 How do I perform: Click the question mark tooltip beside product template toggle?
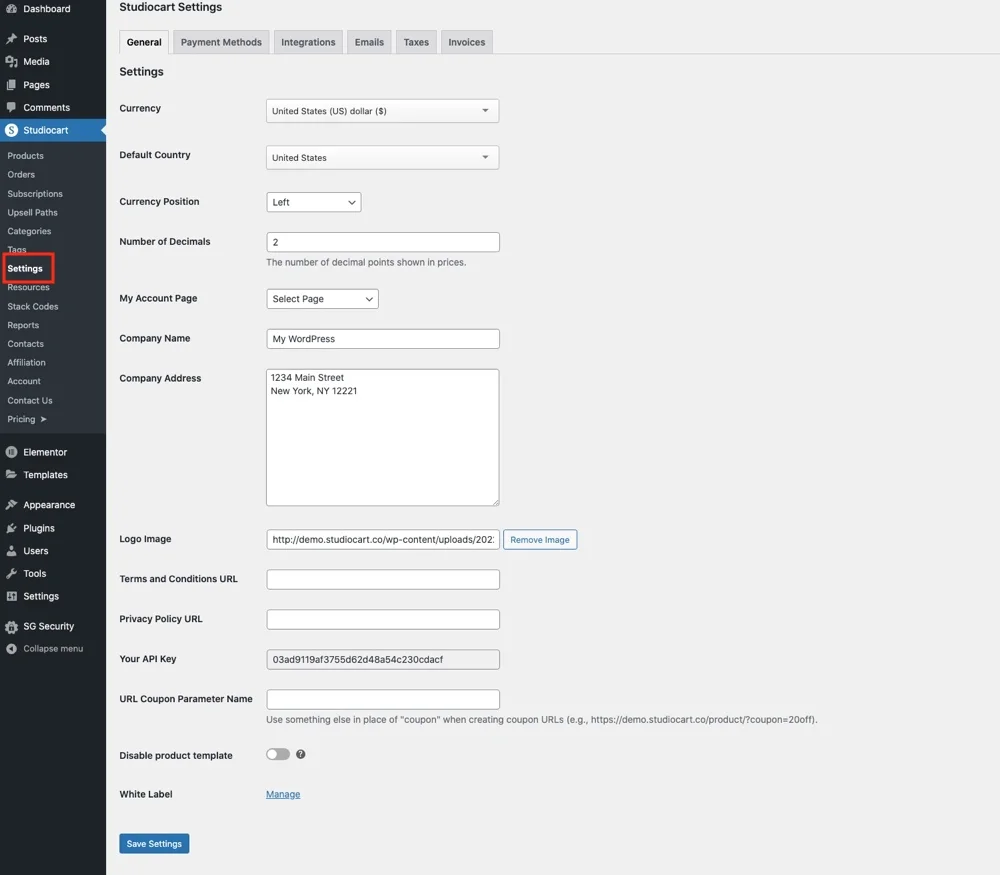[300, 753]
